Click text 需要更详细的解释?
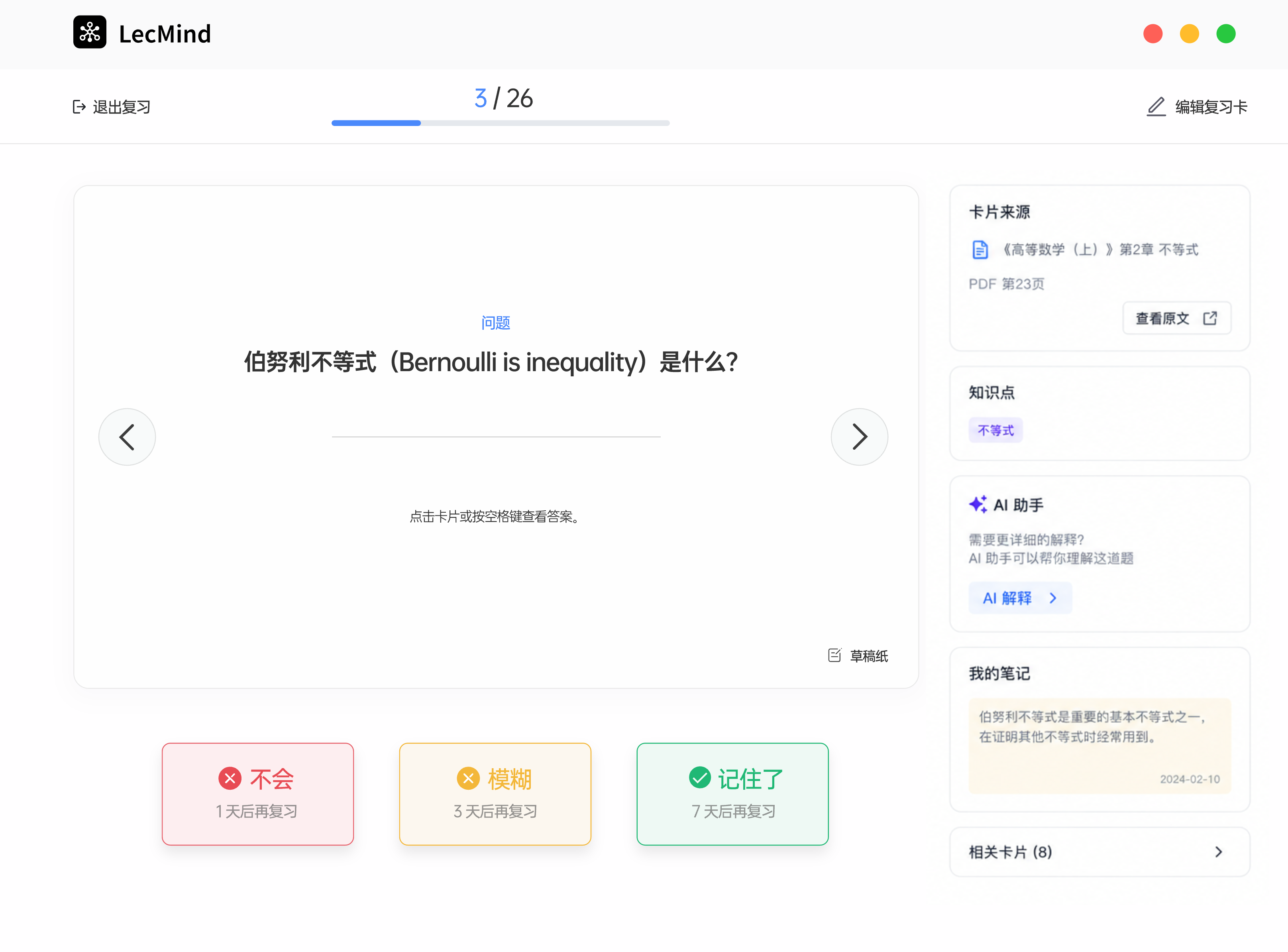Screen dimensions: 1288x952 pyautogui.click(x=1026, y=539)
